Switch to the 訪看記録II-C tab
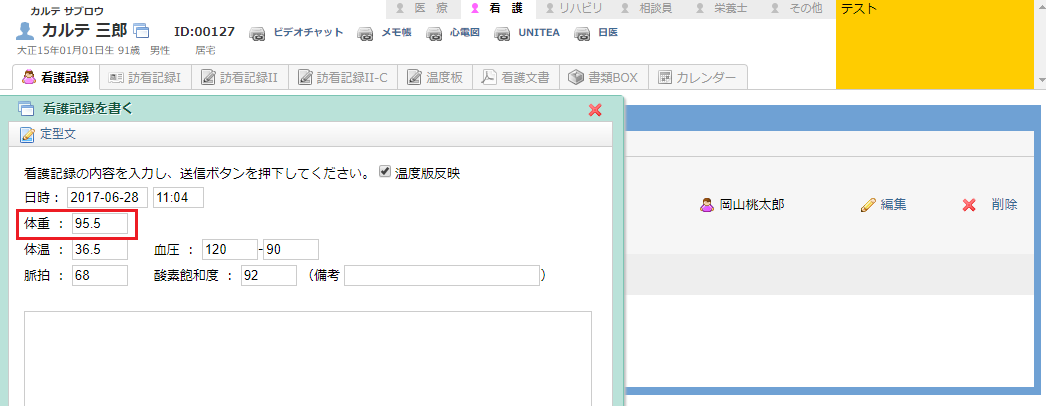This screenshot has width=1046, height=406. click(343, 77)
